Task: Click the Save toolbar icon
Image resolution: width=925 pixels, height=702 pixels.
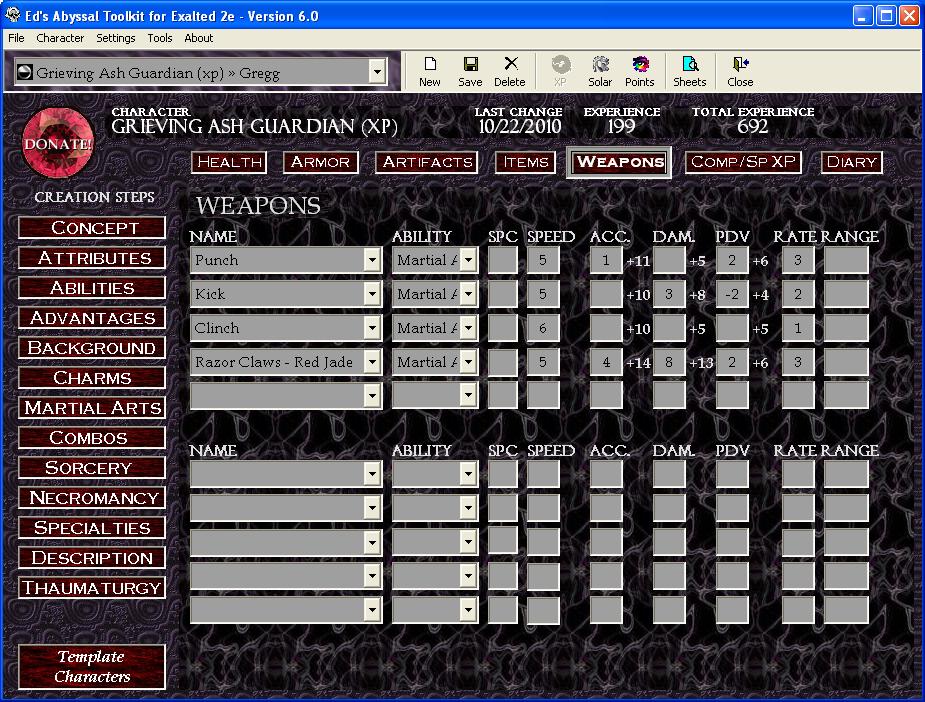Action: [470, 71]
